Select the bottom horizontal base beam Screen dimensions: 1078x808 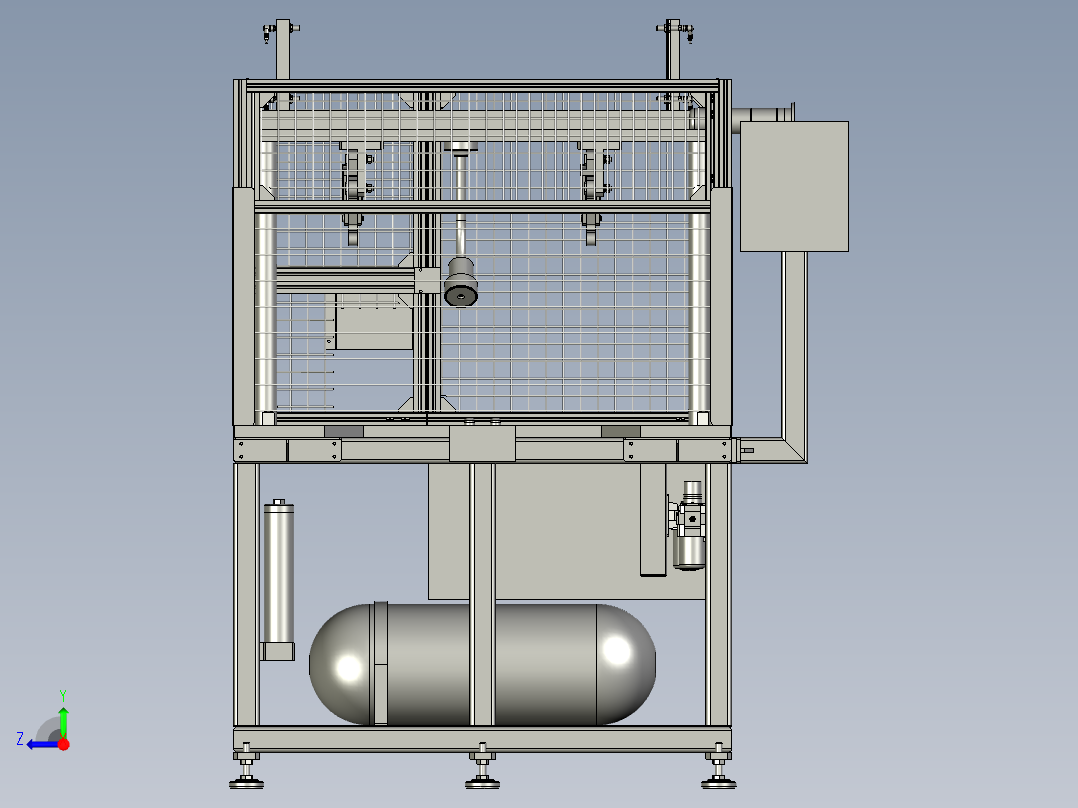pos(482,739)
